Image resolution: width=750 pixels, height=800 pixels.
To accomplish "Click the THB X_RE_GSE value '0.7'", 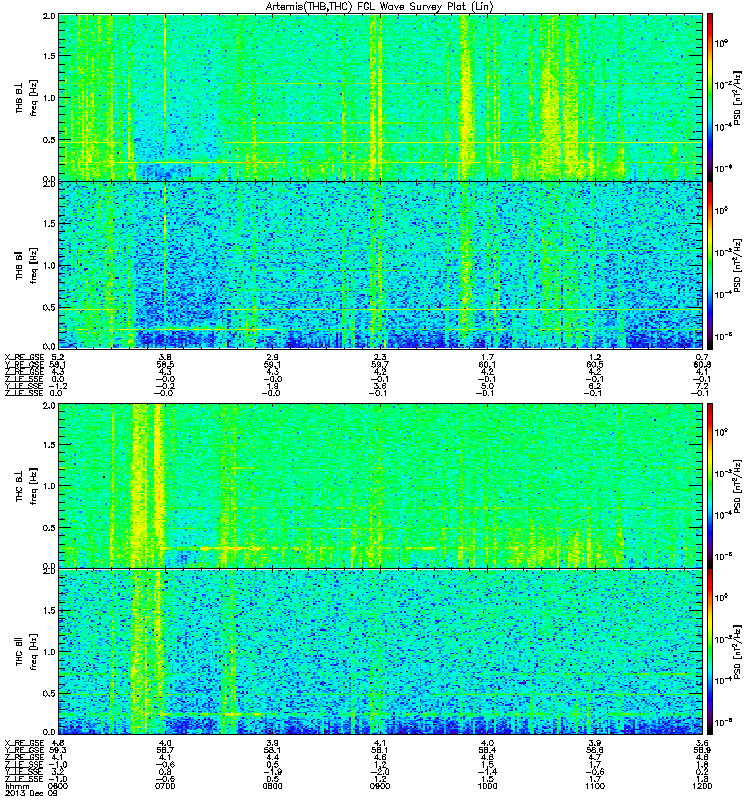I will 702,357.
